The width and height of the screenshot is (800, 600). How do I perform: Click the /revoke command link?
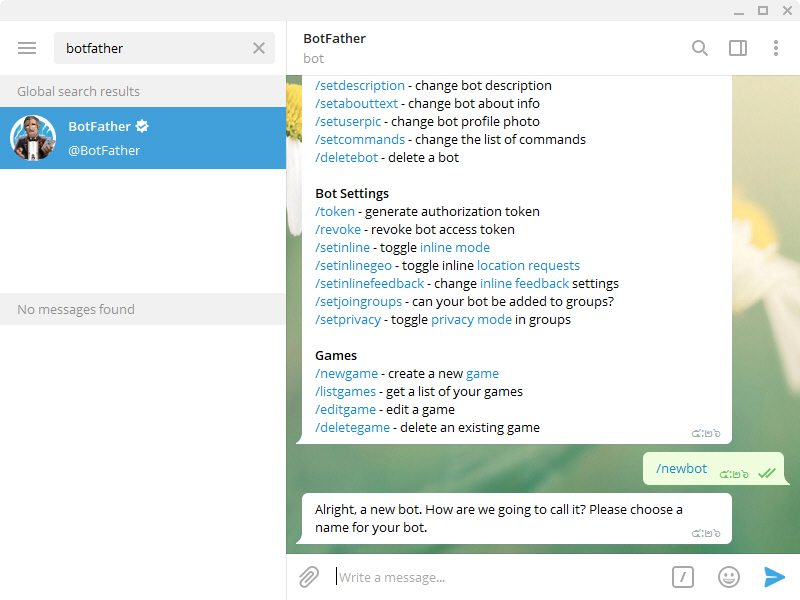coord(338,230)
